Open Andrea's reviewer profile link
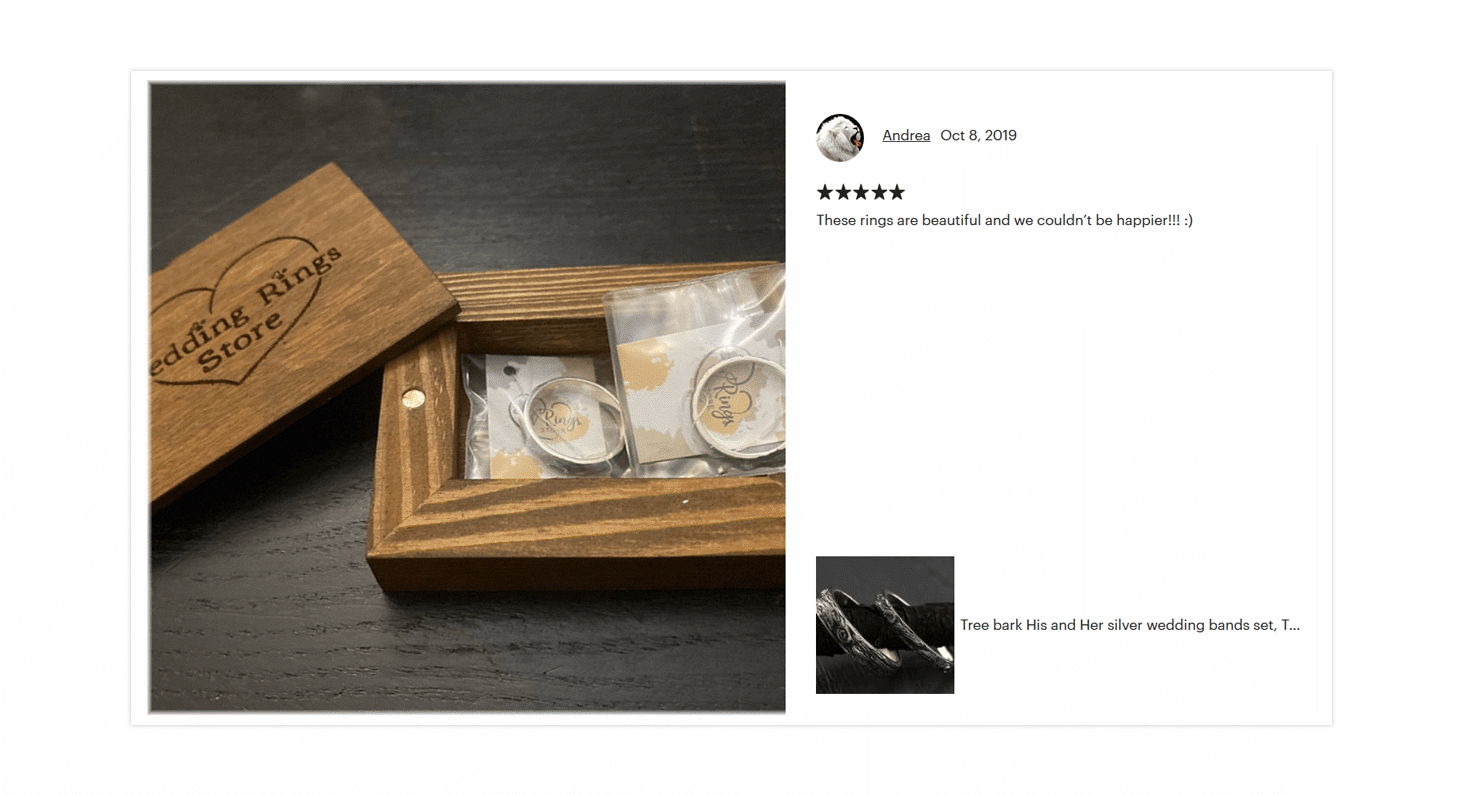This screenshot has height=795, width=1464. [x=906, y=136]
